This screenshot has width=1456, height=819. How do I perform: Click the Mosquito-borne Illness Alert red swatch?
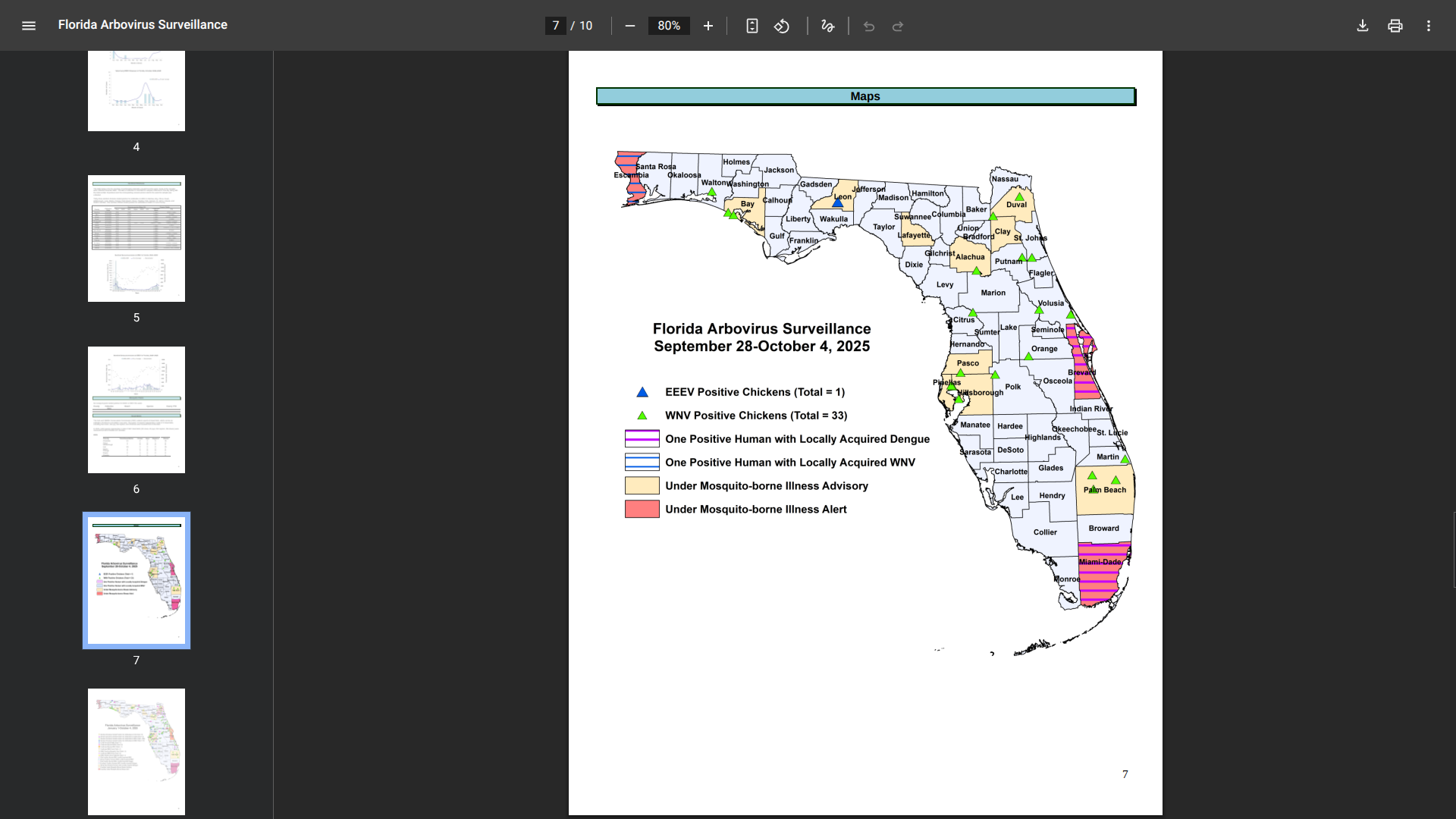[x=642, y=509]
